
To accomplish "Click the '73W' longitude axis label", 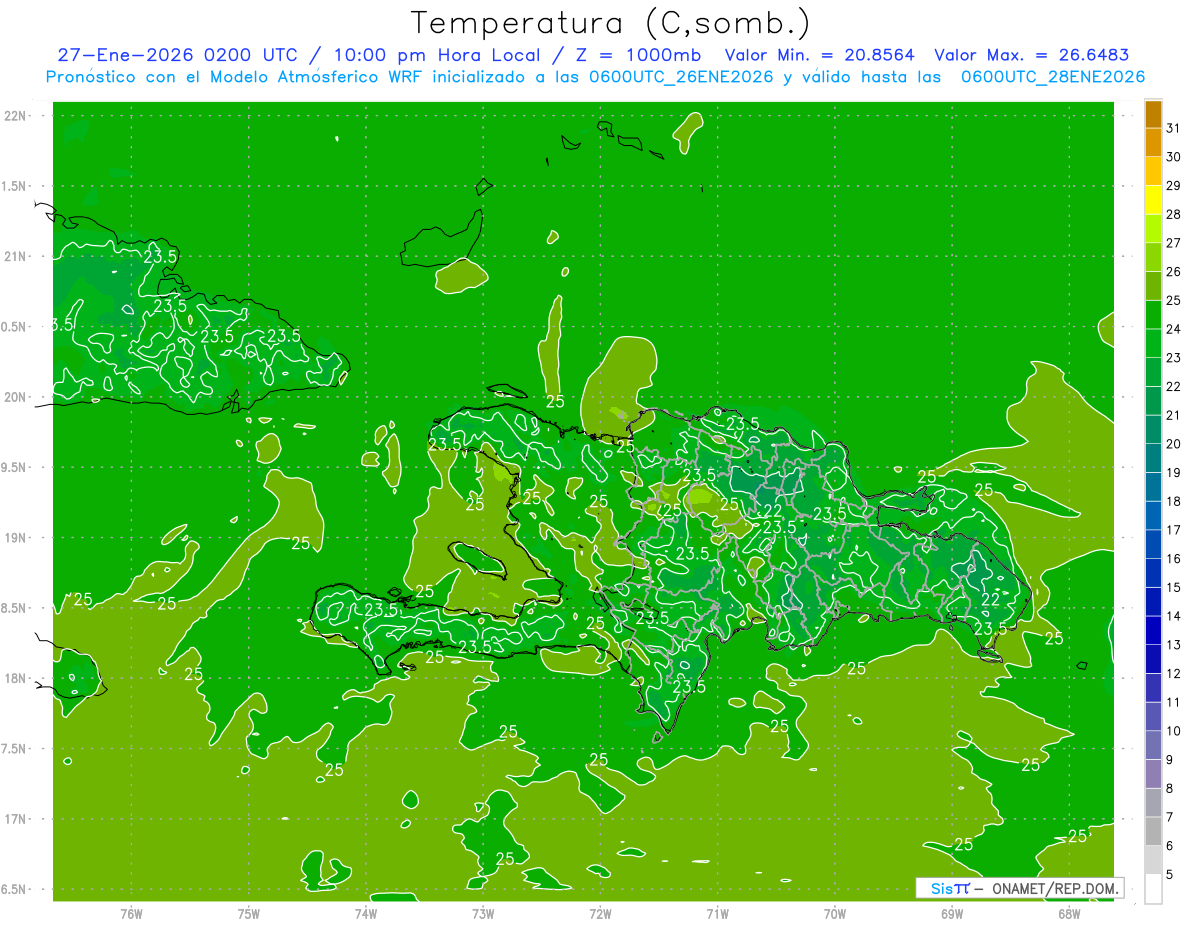I will click(483, 914).
